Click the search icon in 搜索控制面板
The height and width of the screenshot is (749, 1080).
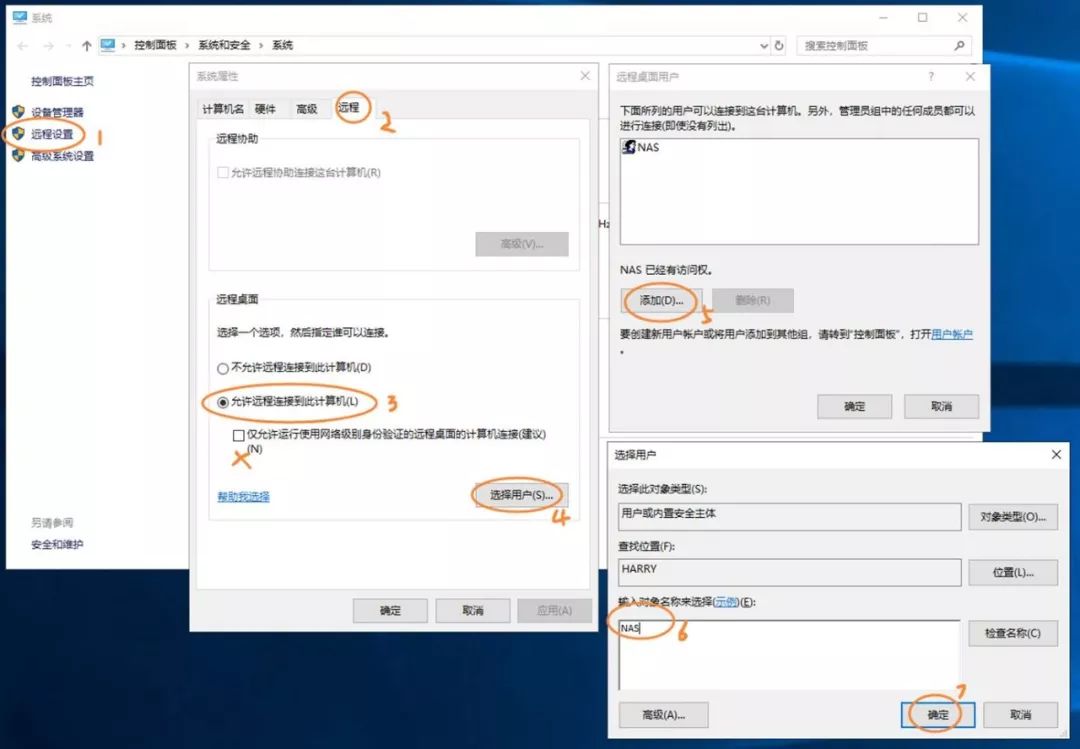coord(958,45)
